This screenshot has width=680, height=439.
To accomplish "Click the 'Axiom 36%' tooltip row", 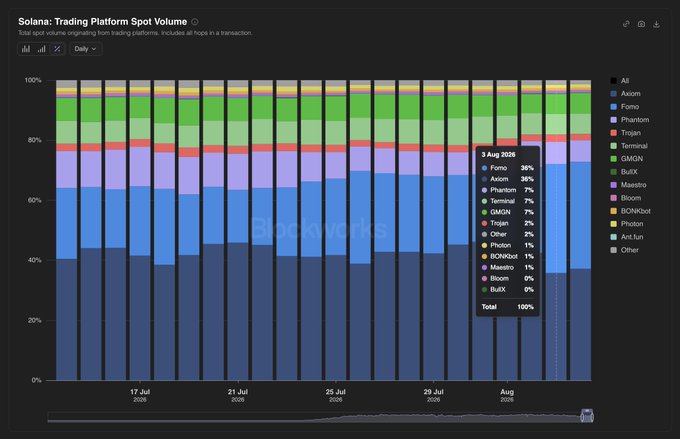I will click(x=507, y=179).
